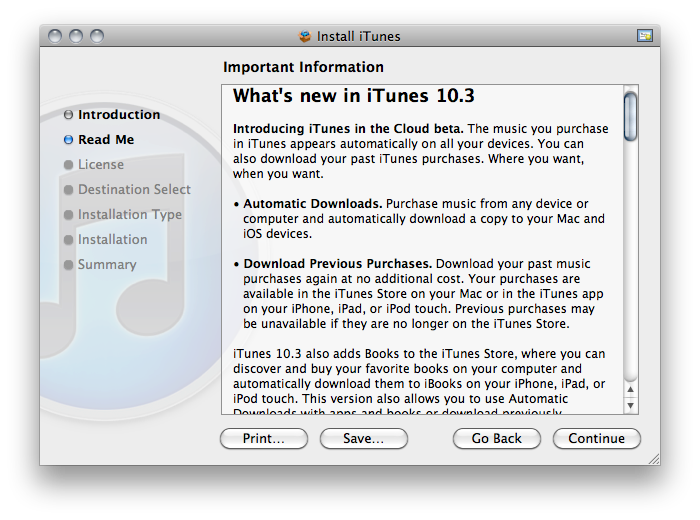
Task: Click the toolbar toggle icon at title bar right
Action: 645,36
